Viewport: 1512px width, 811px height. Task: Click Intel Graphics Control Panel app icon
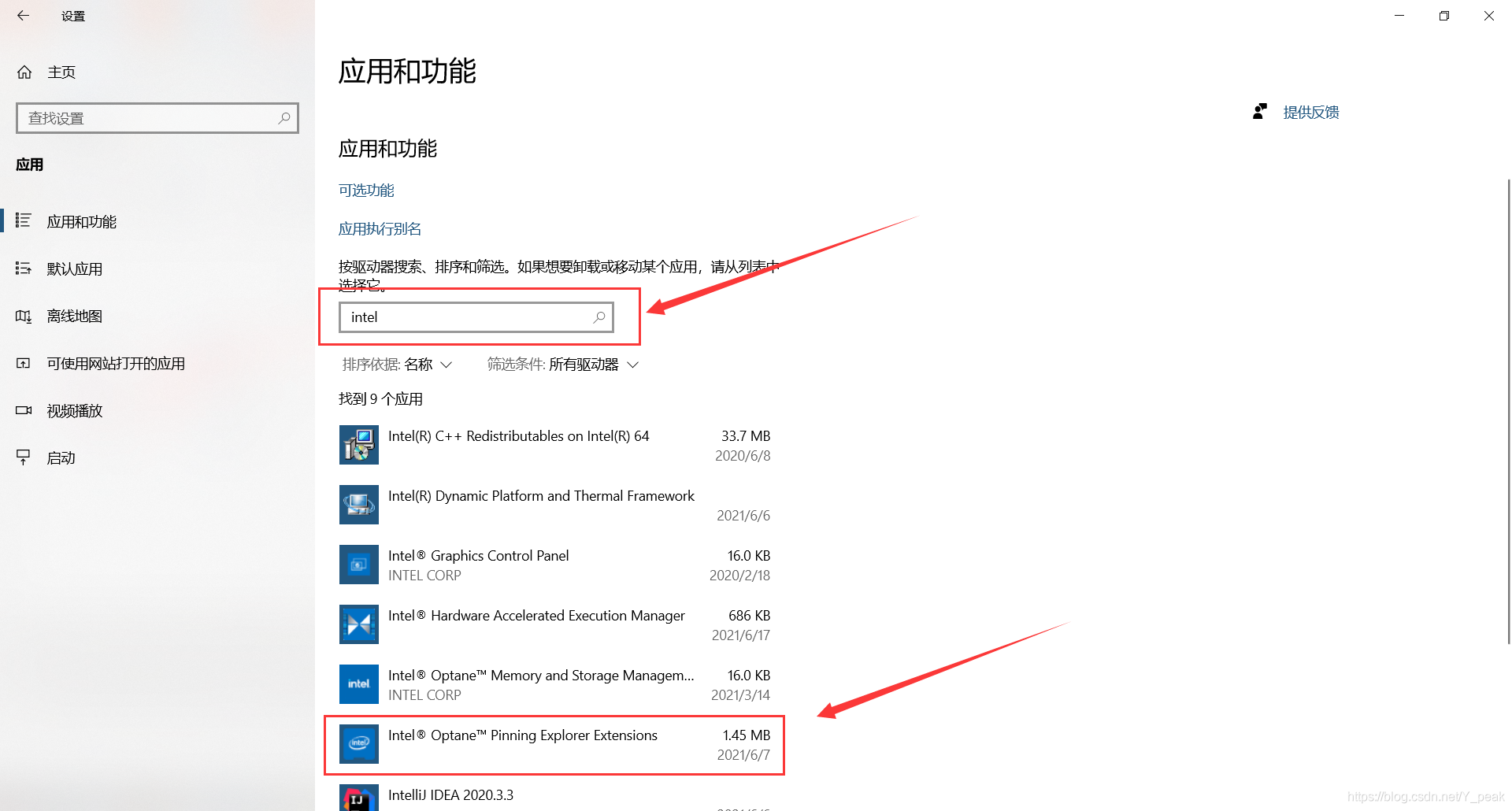(359, 565)
